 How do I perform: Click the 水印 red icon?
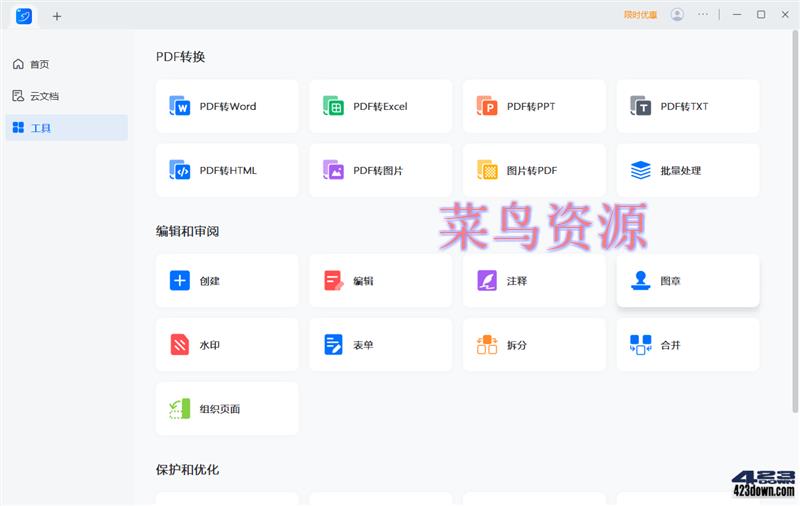click(x=180, y=345)
